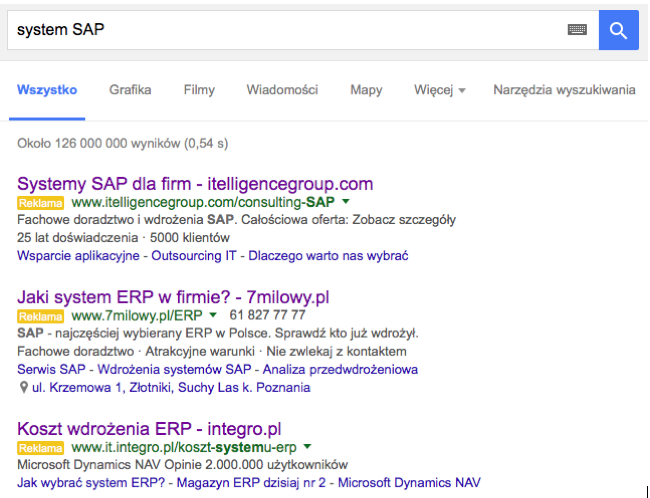Open the Wiadomości tab
The width and height of the screenshot is (650, 498).
(x=282, y=90)
